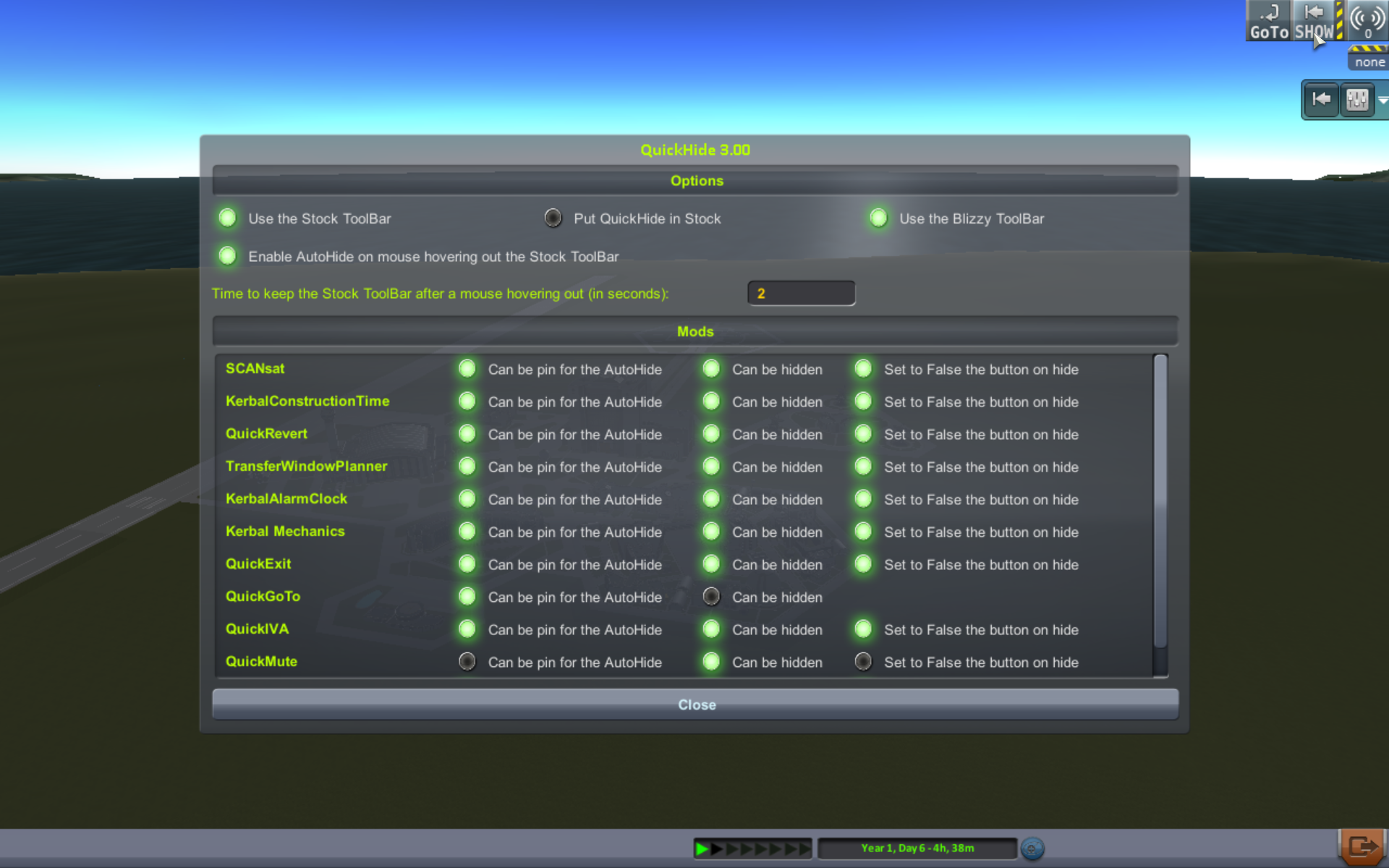Toggle QuickExit 'Can be hidden'
Image resolution: width=1389 pixels, height=868 pixels.
pos(712,564)
